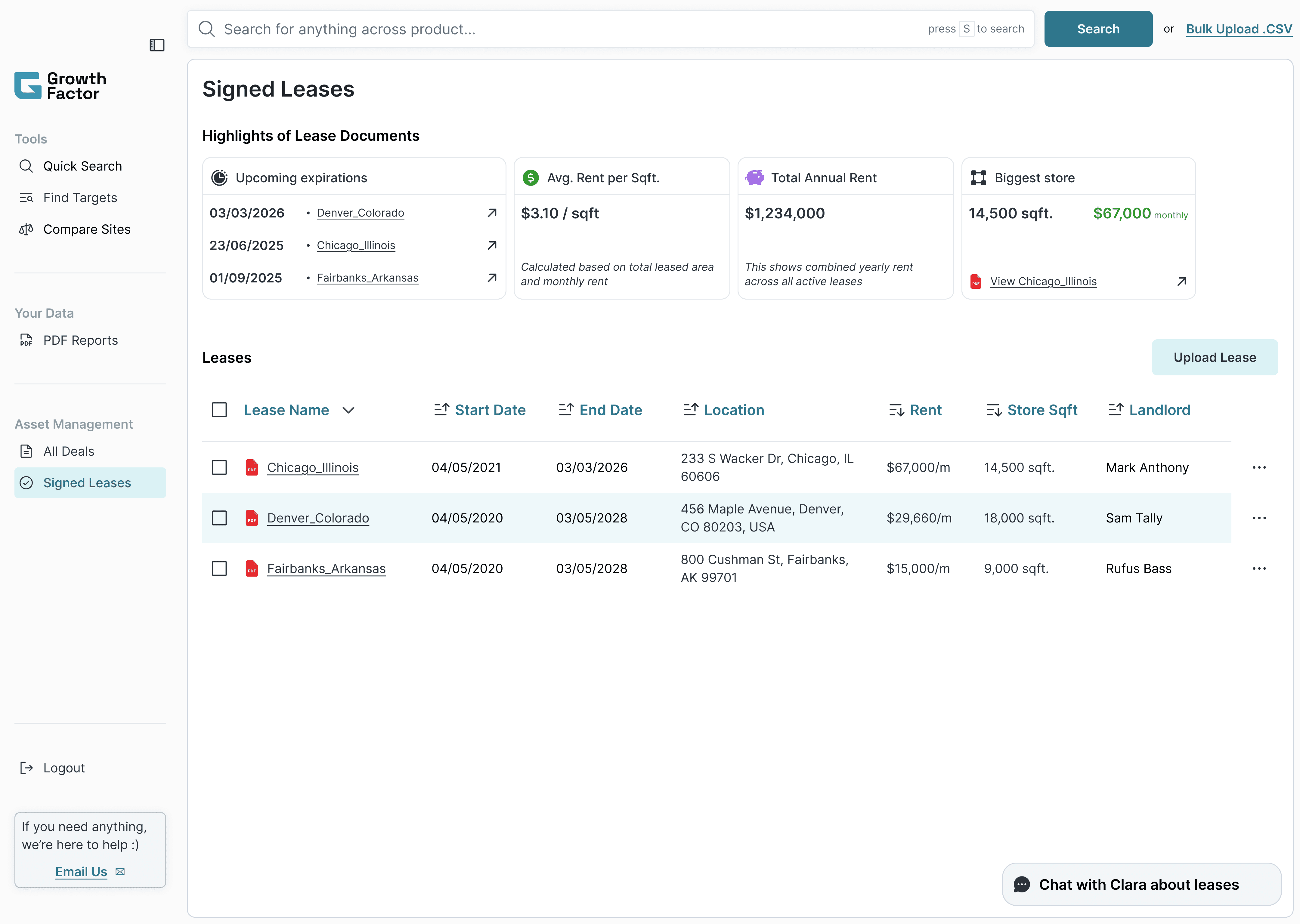Click the Upload Lease button
The image size is (1300, 924).
(x=1214, y=357)
